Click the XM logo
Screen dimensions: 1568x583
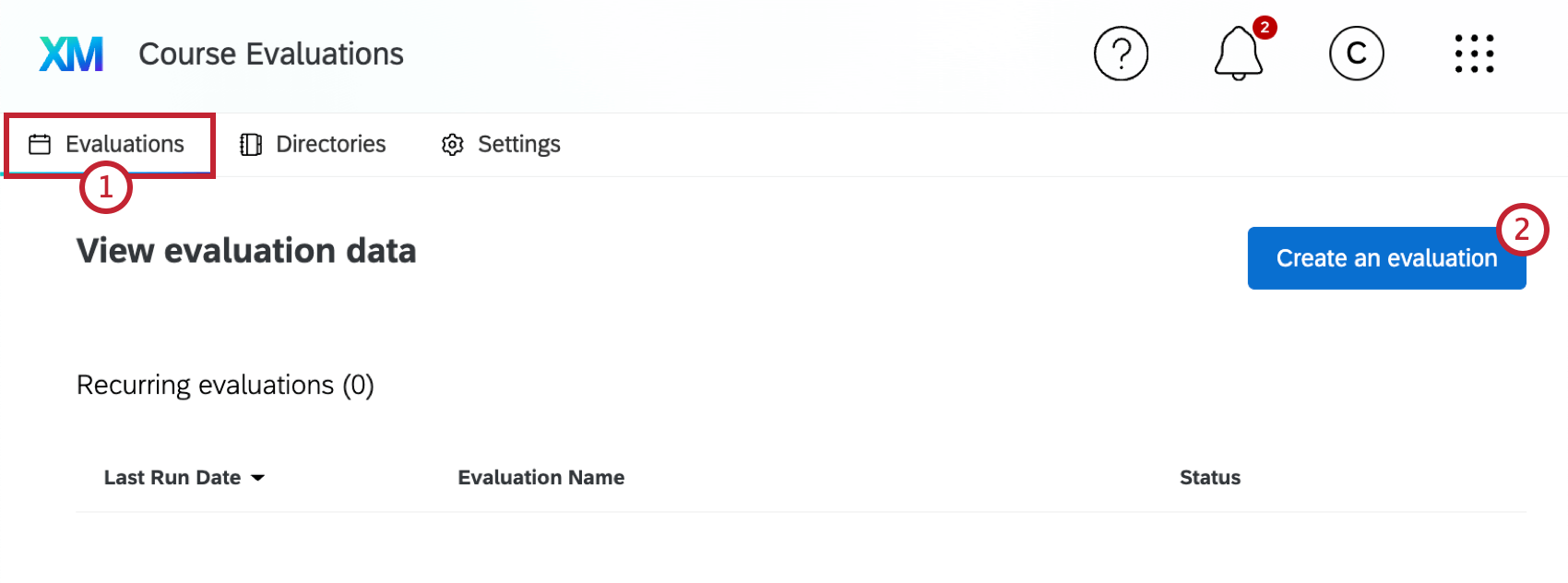click(x=70, y=54)
